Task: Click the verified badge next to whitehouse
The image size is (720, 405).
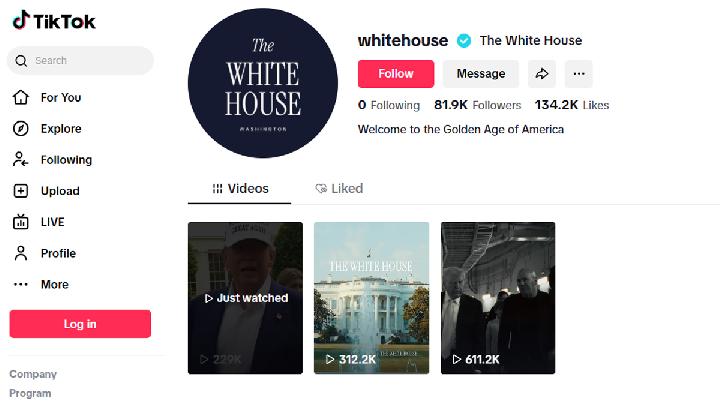Action: [x=464, y=41]
